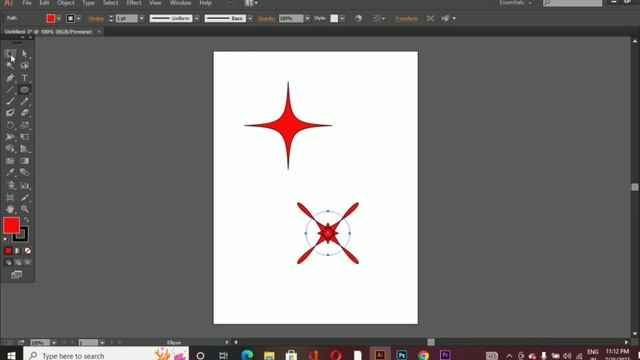Open the Object menu
This screenshot has height=360, width=640.
click(66, 3)
